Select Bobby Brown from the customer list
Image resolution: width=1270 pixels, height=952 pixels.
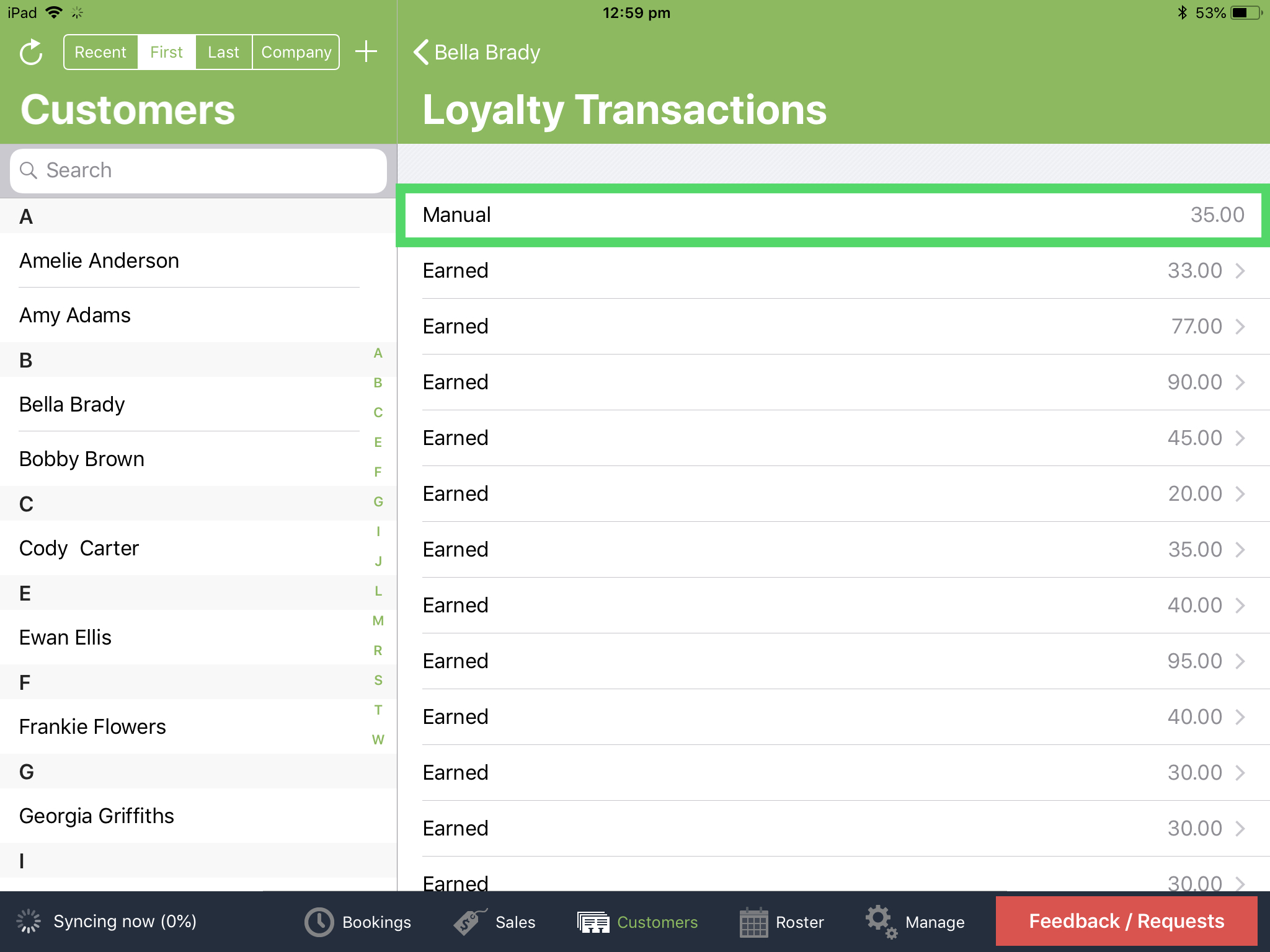point(81,459)
